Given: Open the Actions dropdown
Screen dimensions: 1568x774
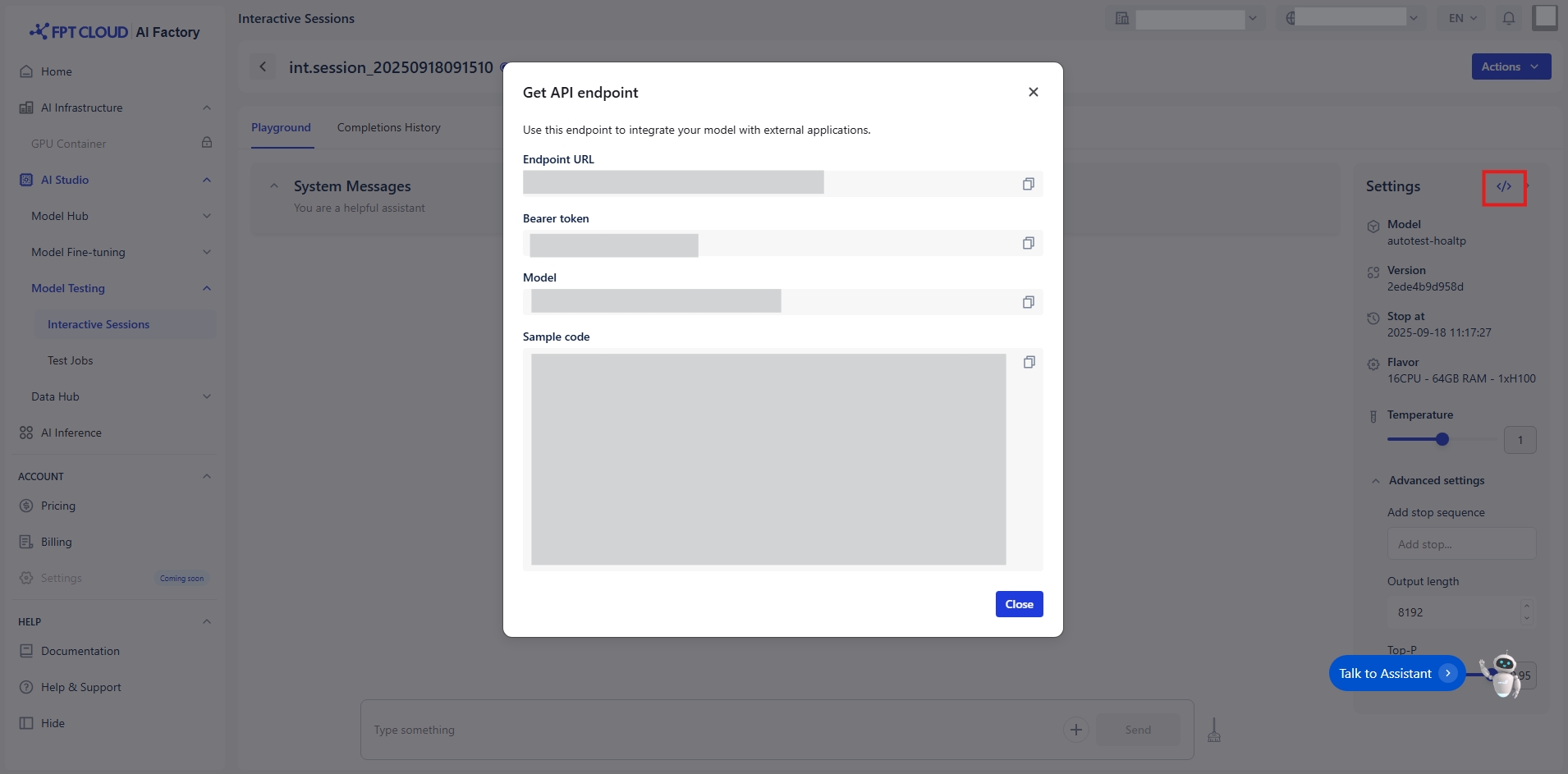Looking at the screenshot, I should click(1511, 66).
